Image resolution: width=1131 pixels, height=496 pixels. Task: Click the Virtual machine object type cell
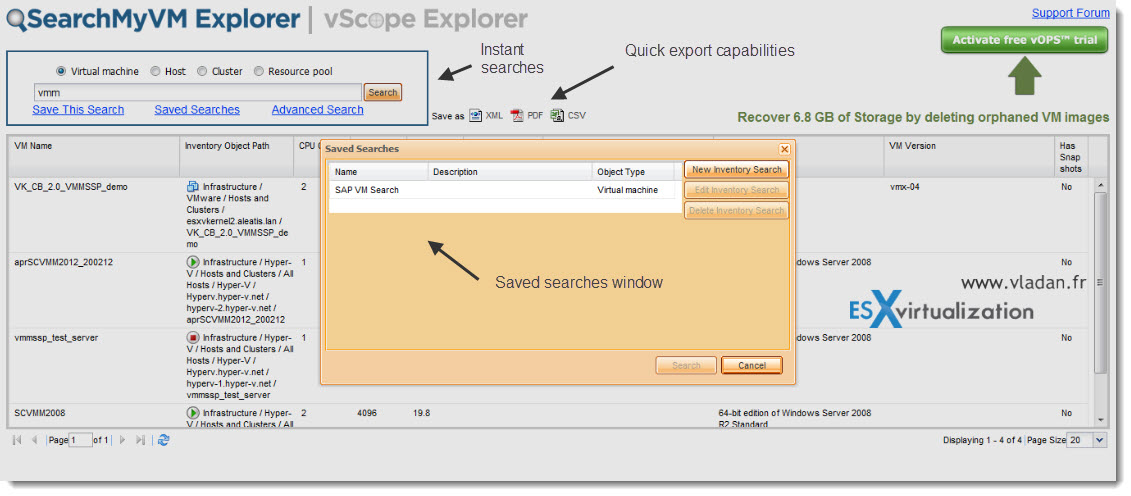tap(628, 190)
